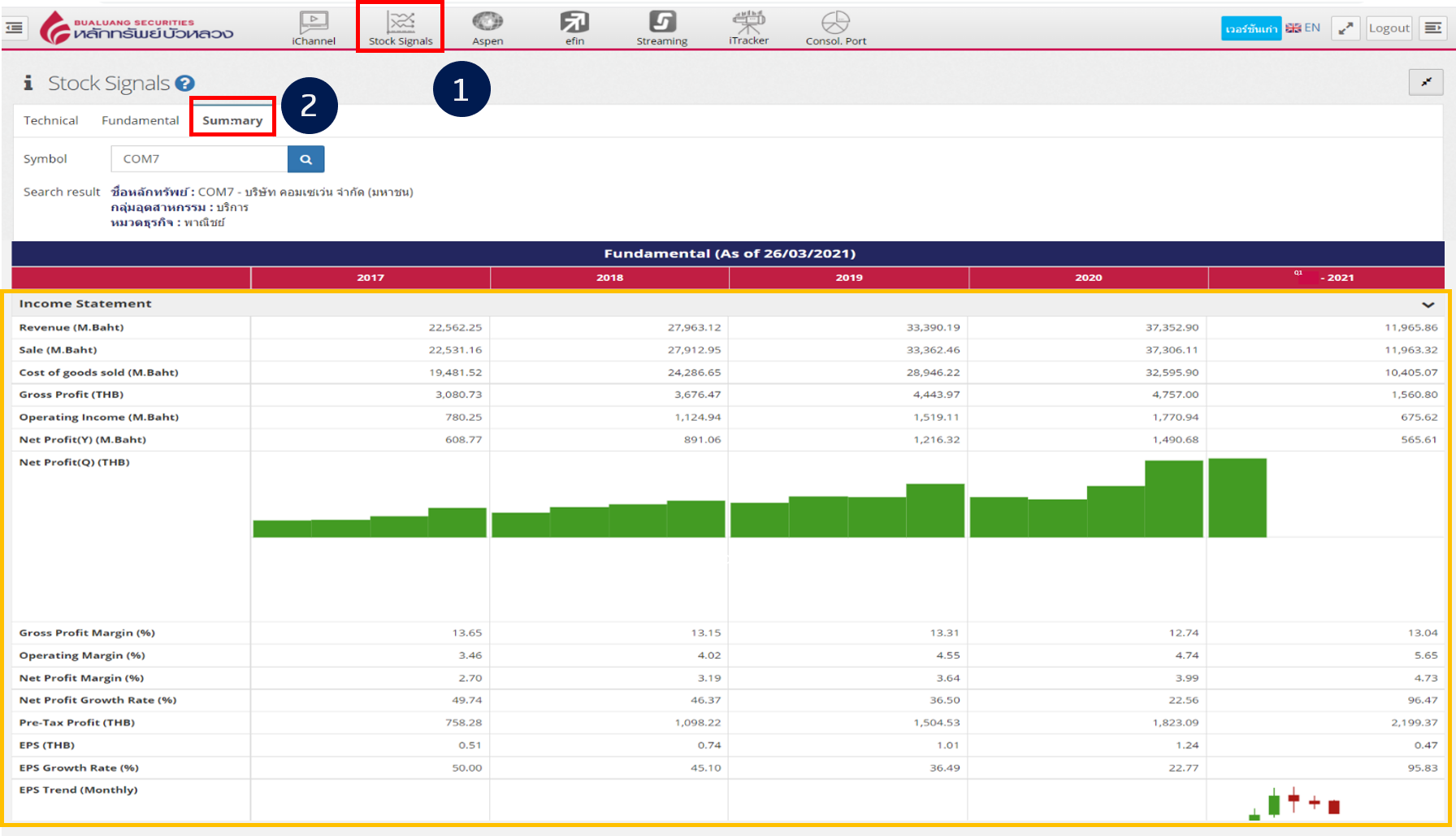This screenshot has width=1456, height=836.
Task: Click the 2020 EPS value 1.24
Action: (x=1186, y=746)
